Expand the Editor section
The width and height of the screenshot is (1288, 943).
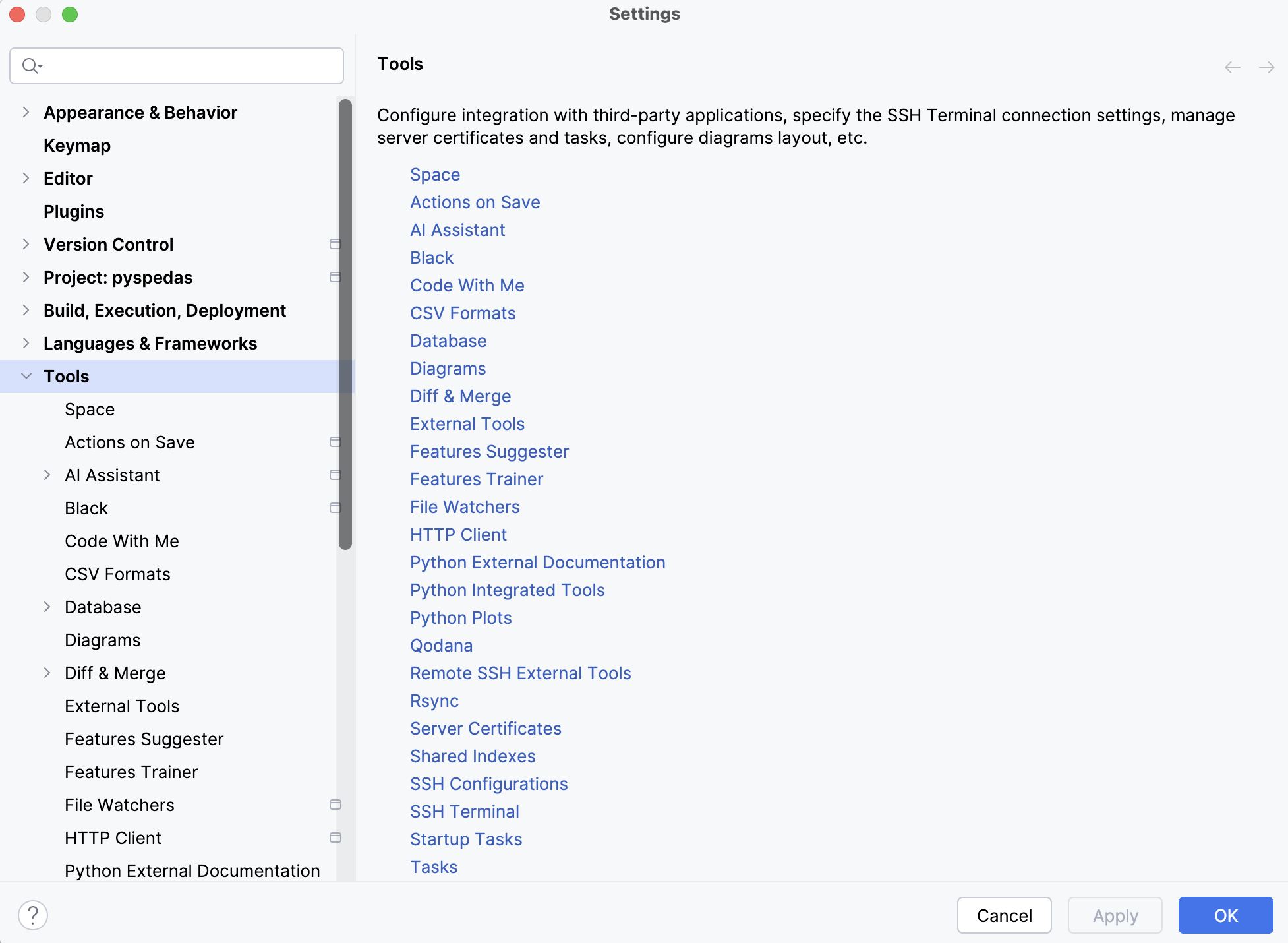(26, 178)
